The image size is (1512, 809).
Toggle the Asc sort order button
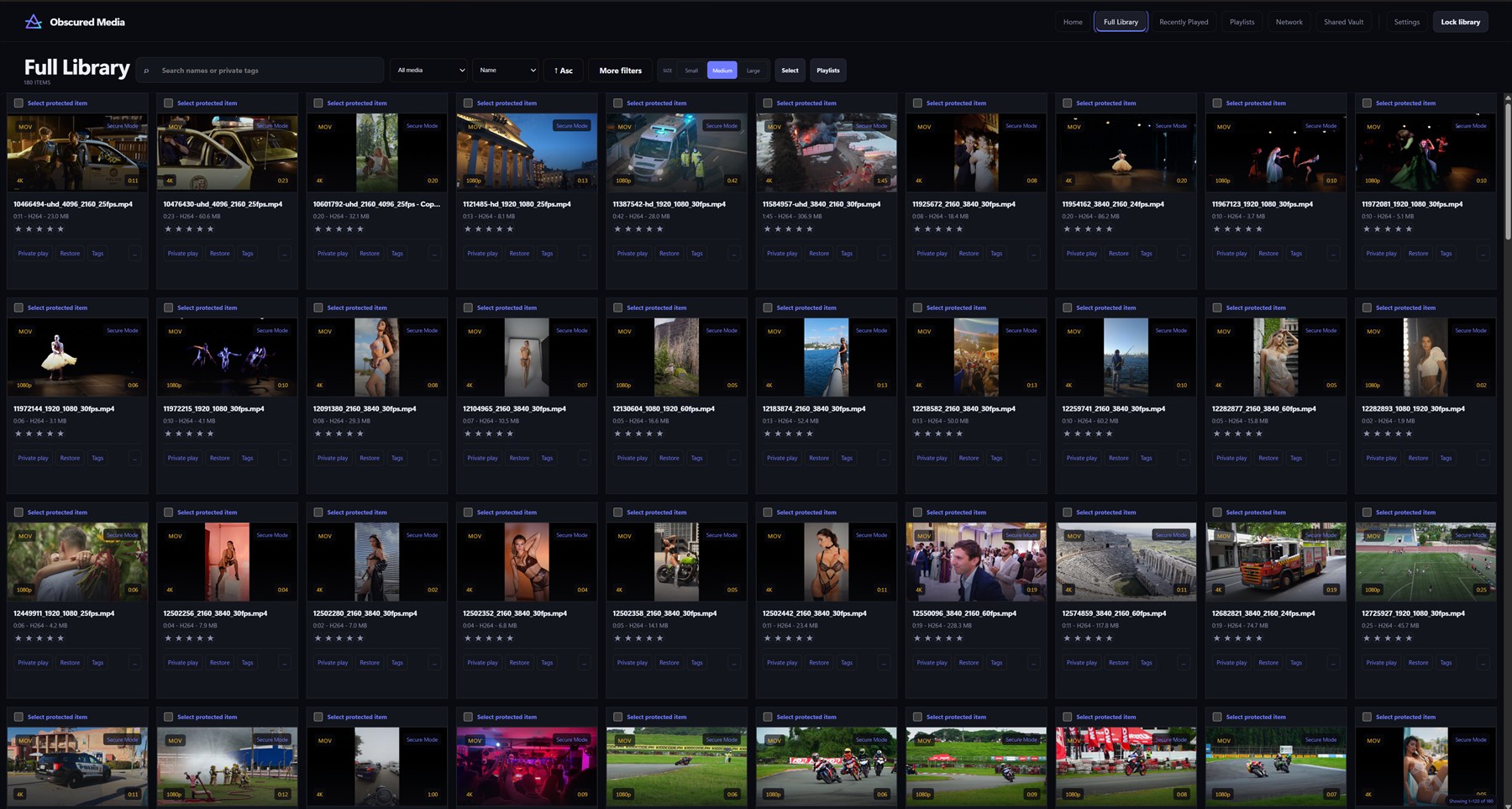564,71
